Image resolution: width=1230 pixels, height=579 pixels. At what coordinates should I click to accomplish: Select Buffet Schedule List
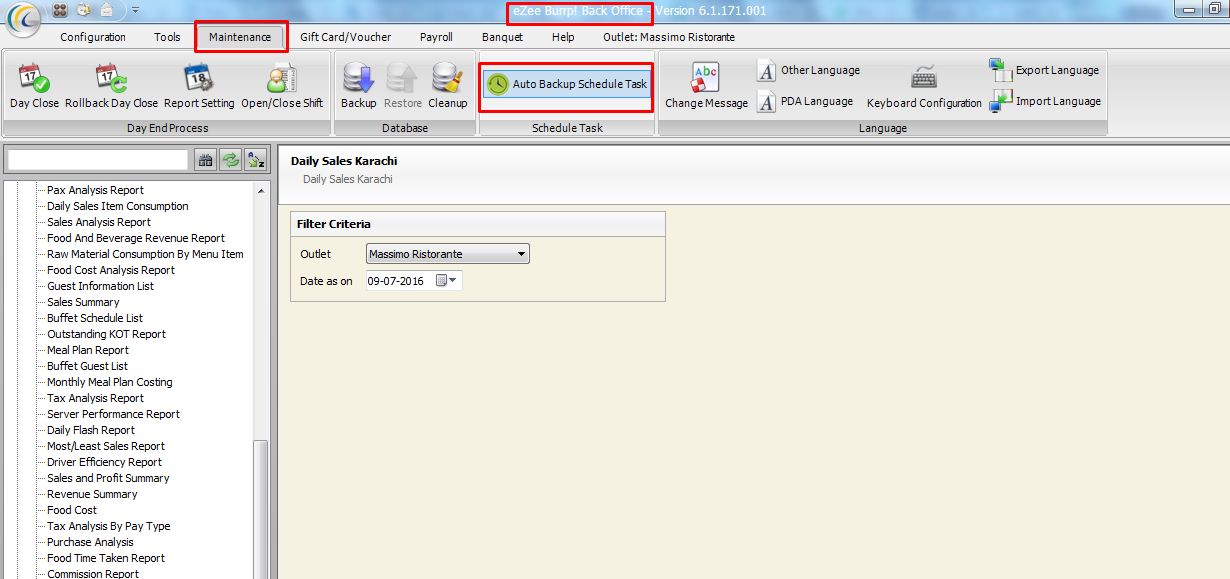(x=95, y=318)
